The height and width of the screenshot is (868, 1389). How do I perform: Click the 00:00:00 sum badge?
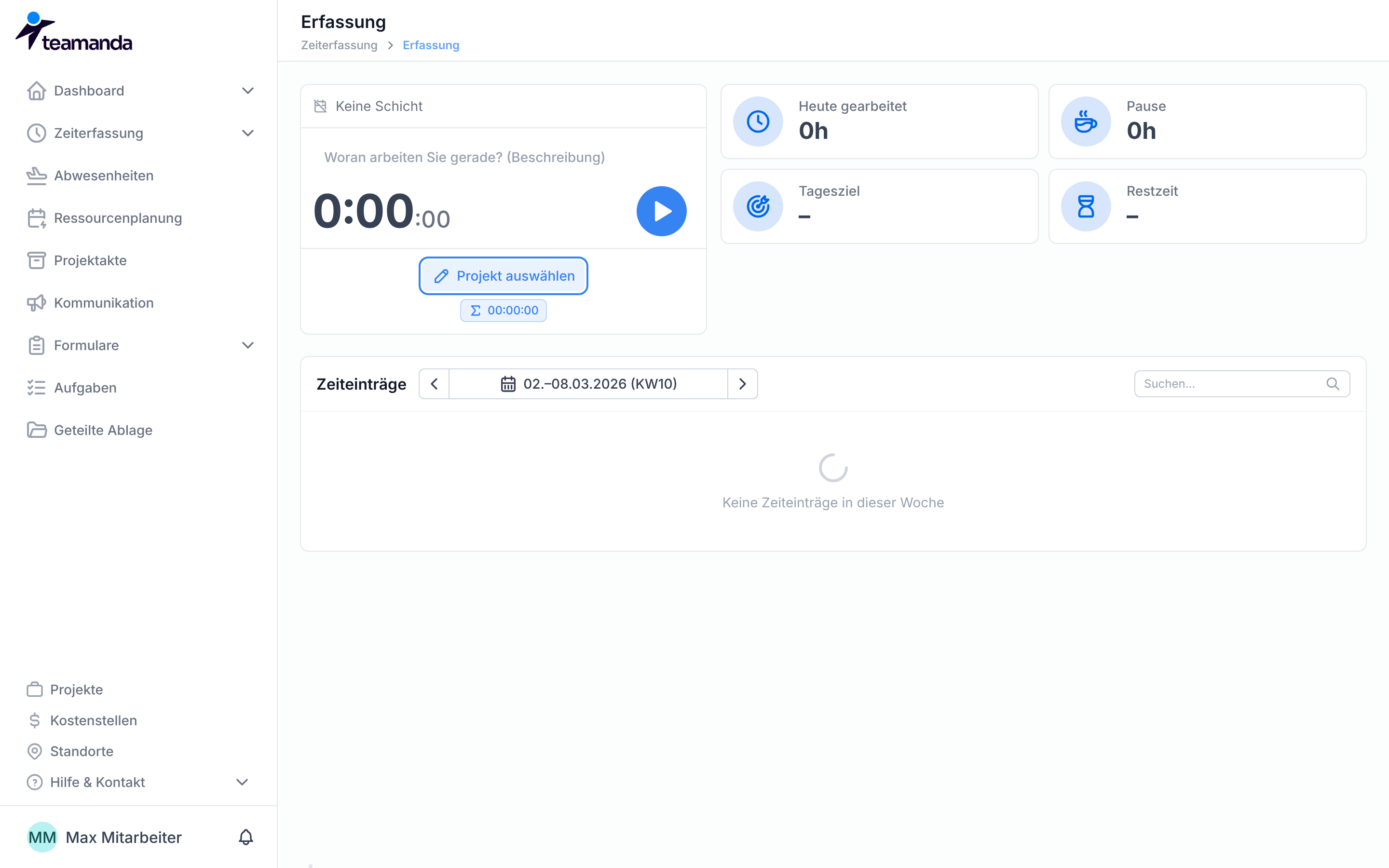(504, 311)
